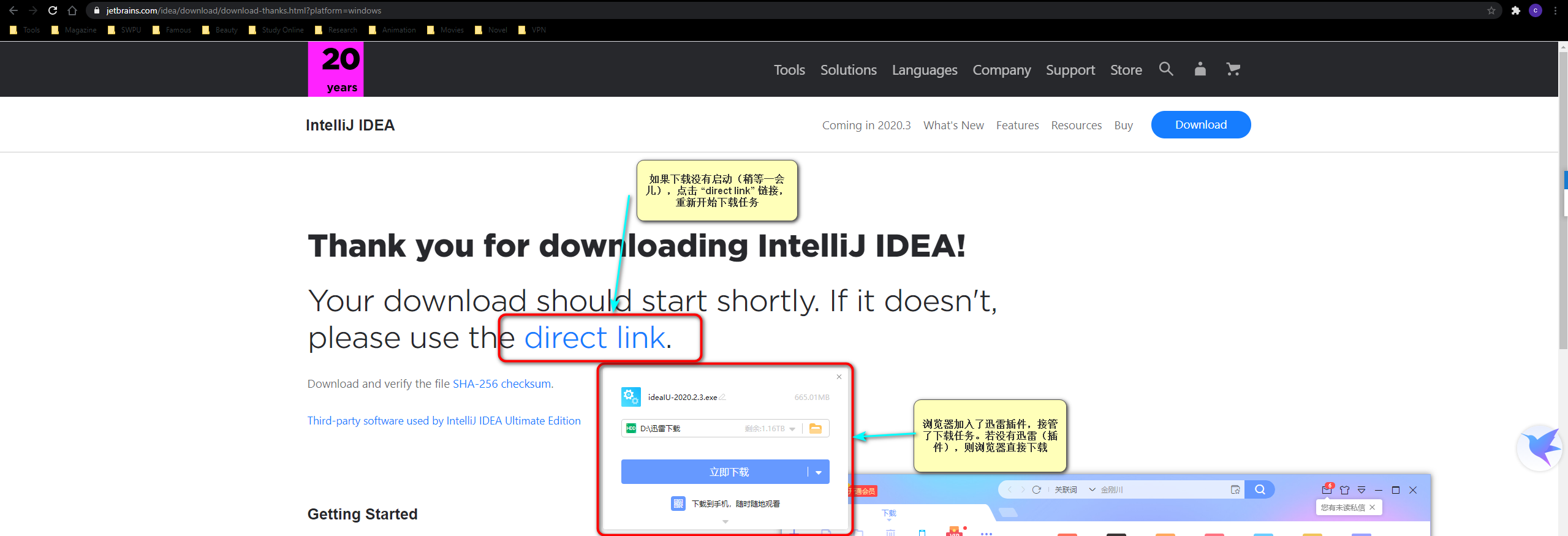Open dropdown arrow beside 立即下载 button

click(x=819, y=472)
